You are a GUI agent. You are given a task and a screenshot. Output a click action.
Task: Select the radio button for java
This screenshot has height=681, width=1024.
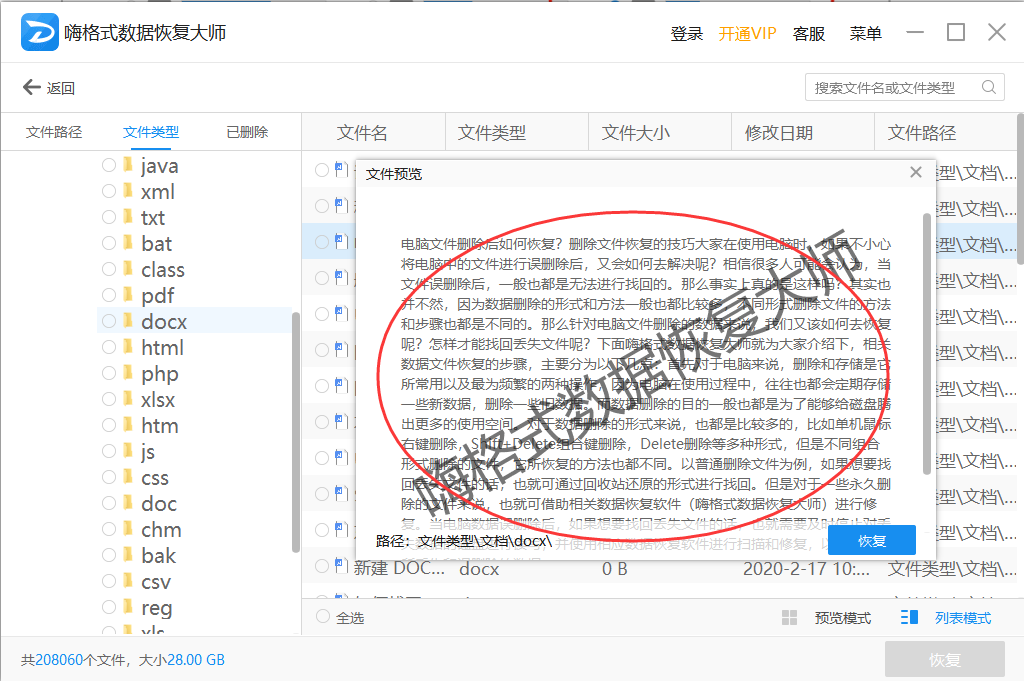coord(109,165)
